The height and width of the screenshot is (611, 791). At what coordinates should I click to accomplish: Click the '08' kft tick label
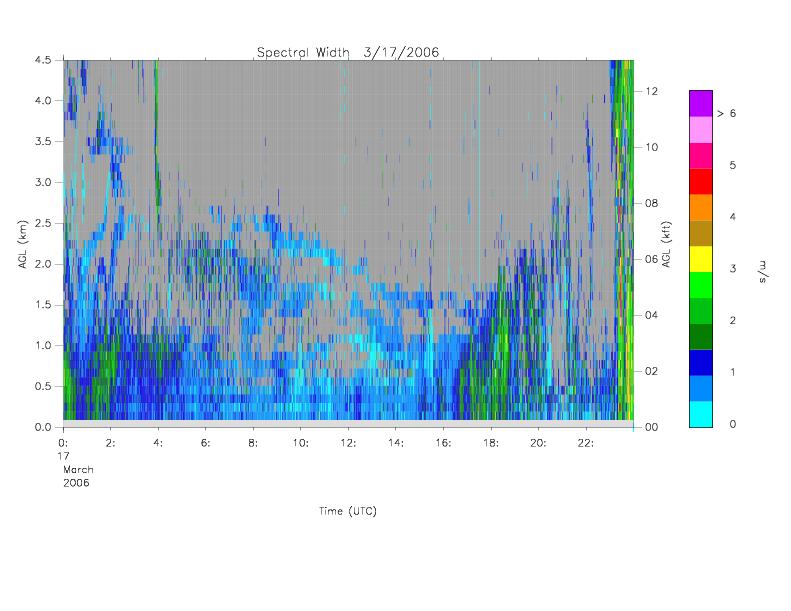(x=651, y=203)
